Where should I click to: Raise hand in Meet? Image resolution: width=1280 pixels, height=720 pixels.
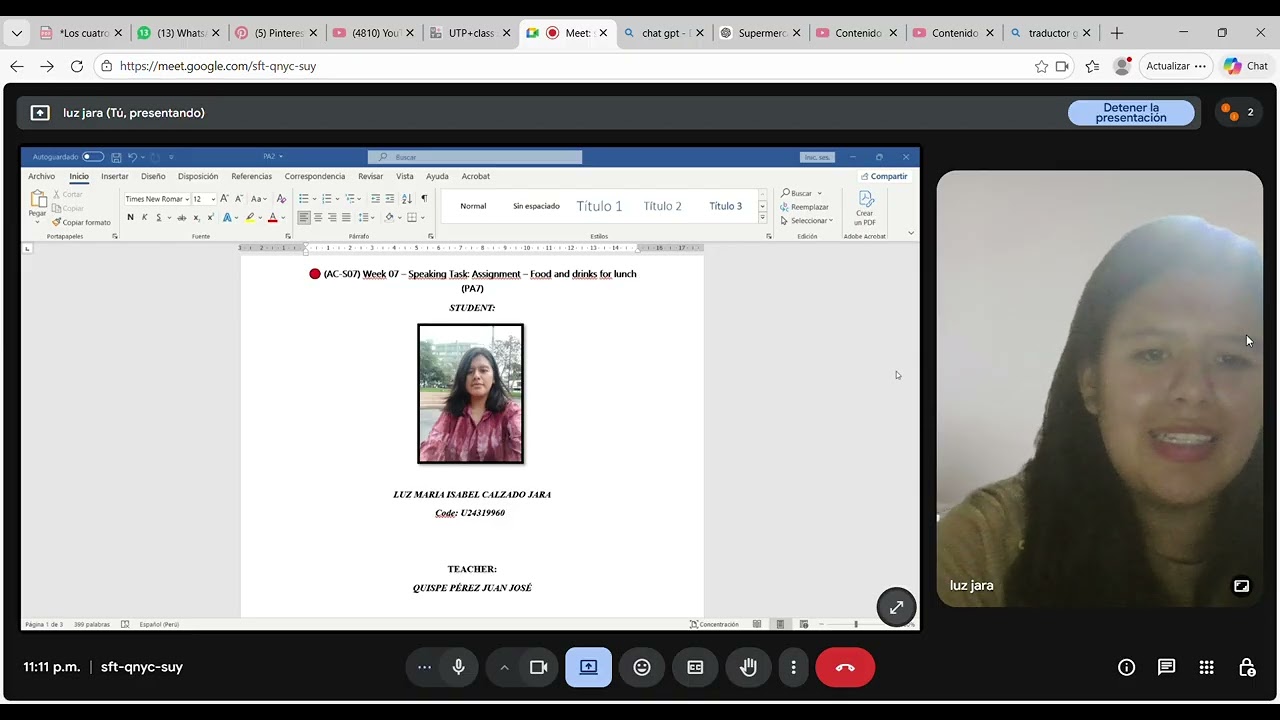[x=748, y=667]
